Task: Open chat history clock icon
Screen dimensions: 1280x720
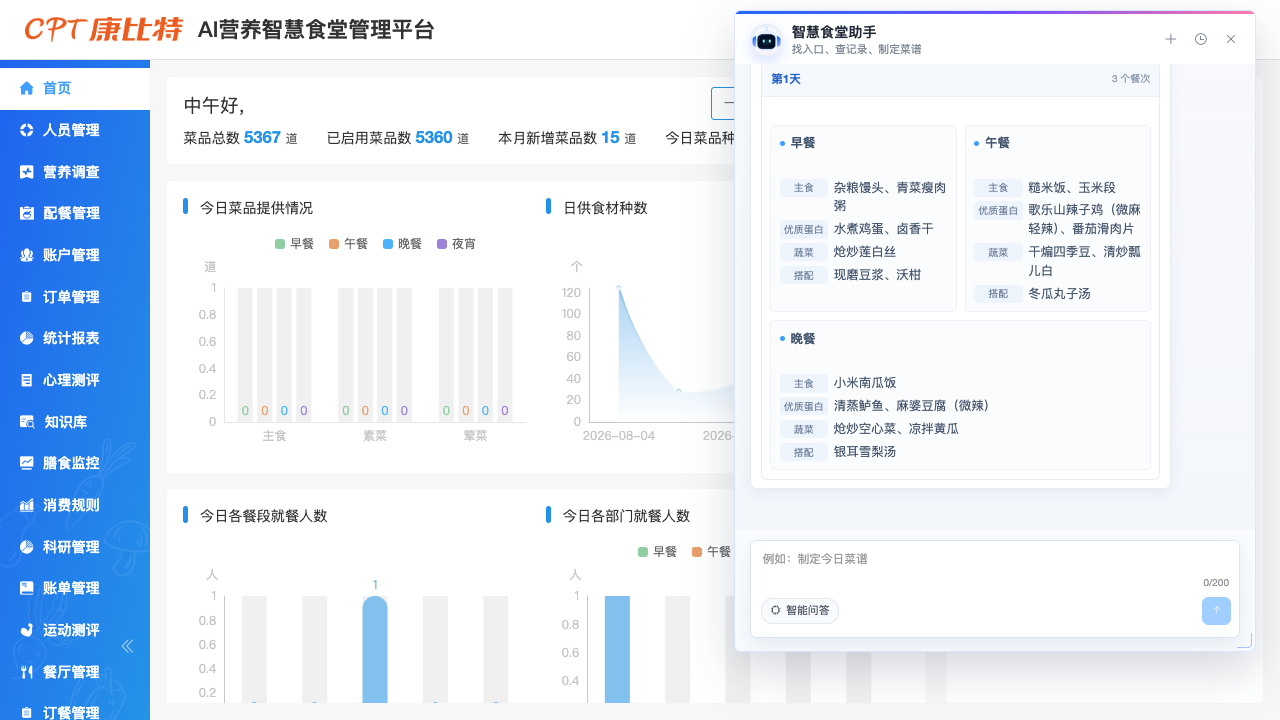Action: point(1201,39)
